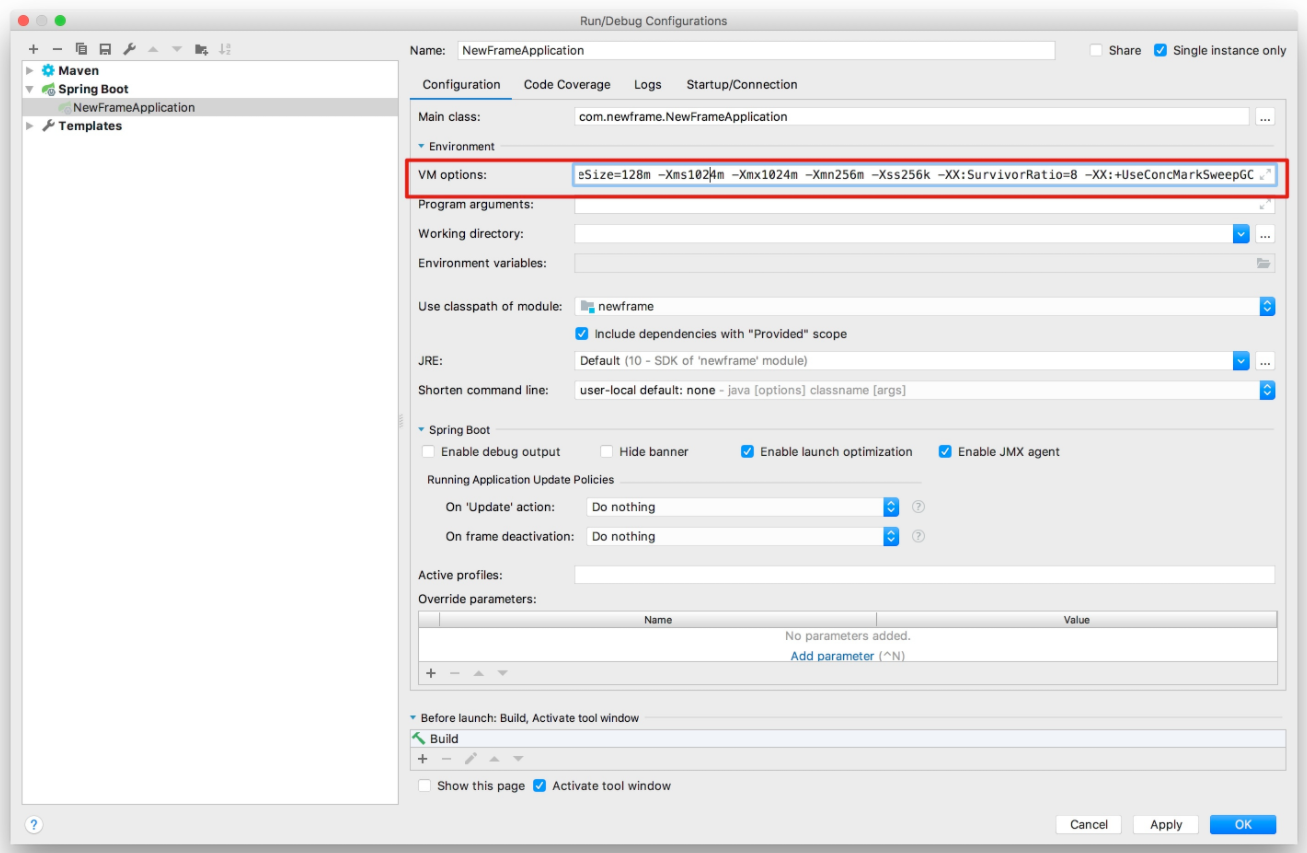Screen dimensions: 1307x853
Task: Add a new run configuration with plus icon
Action: (34, 49)
